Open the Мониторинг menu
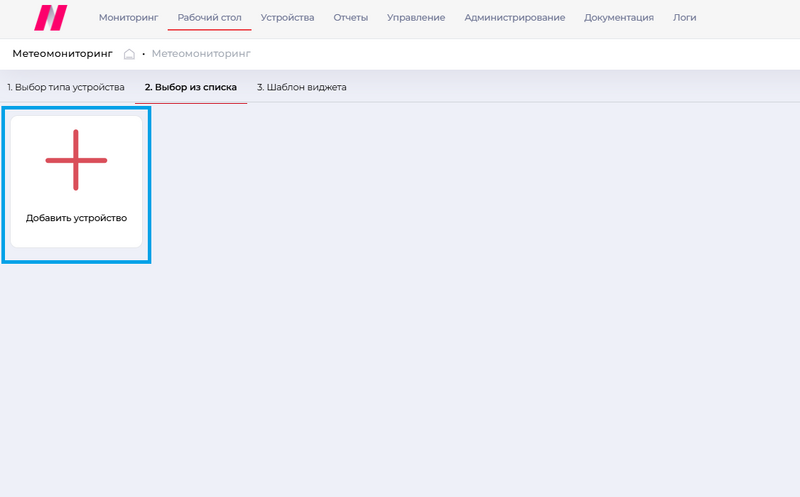 click(129, 17)
